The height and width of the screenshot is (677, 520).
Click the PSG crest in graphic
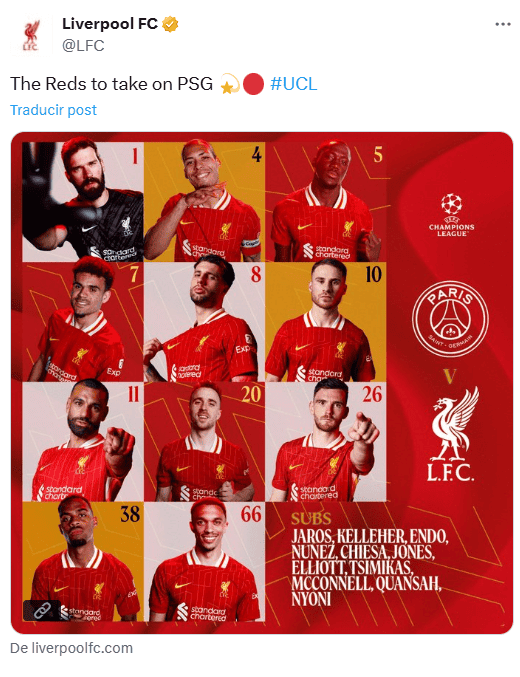click(x=450, y=318)
